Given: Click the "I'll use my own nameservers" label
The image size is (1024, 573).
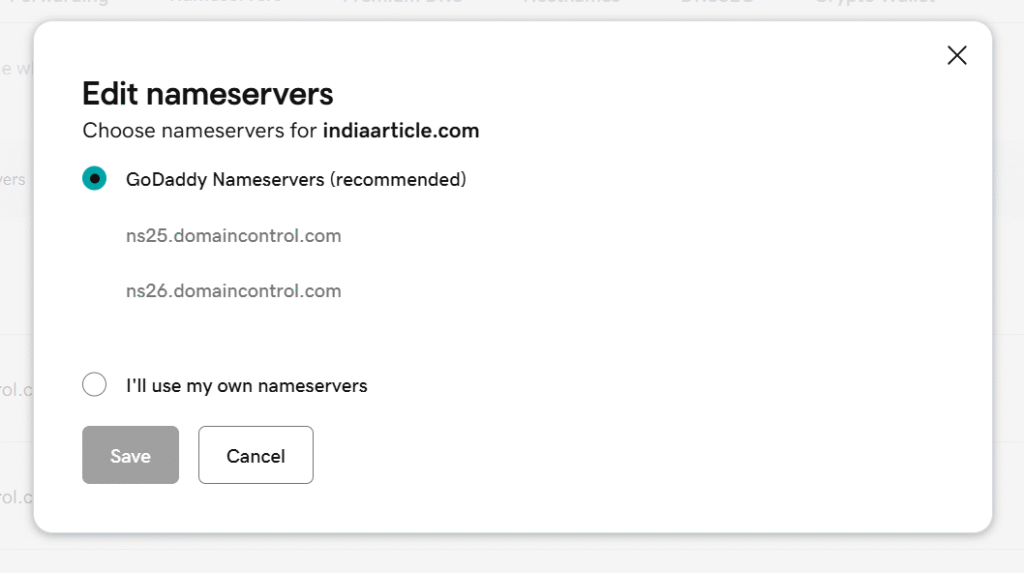Looking at the screenshot, I should (247, 385).
